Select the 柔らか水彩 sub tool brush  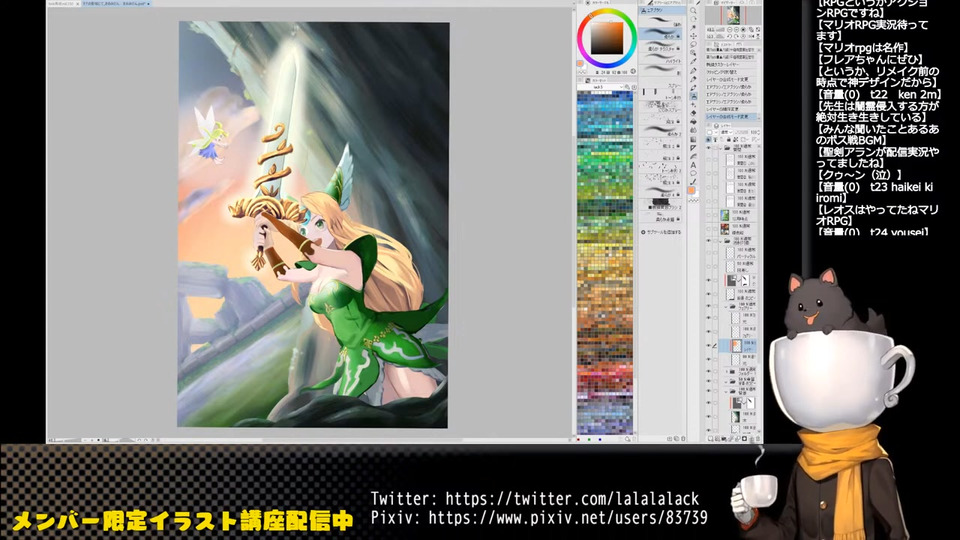(662, 214)
